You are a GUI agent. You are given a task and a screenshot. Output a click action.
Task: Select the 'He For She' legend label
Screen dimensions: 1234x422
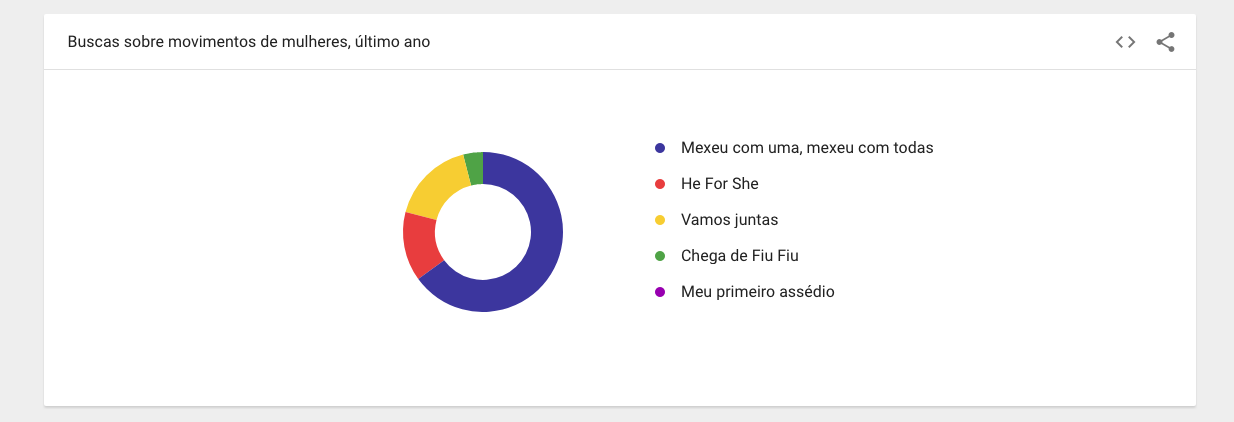tap(719, 184)
